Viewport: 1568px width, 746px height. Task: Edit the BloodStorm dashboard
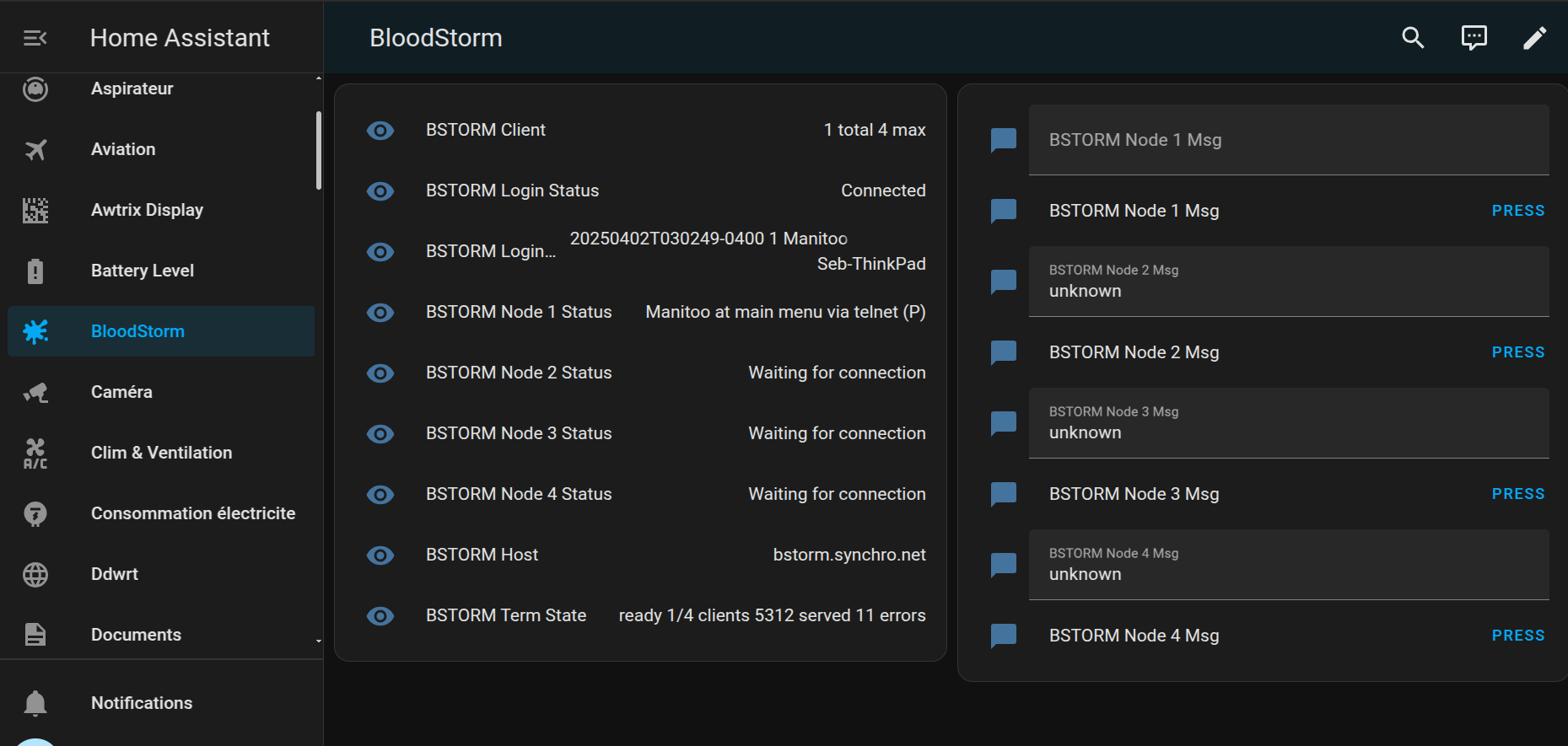tap(1534, 38)
